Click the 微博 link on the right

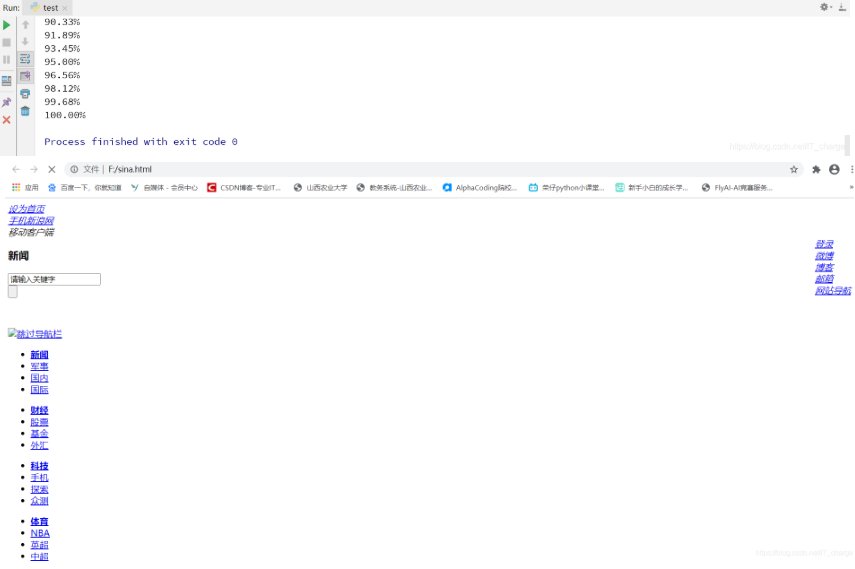click(824, 256)
